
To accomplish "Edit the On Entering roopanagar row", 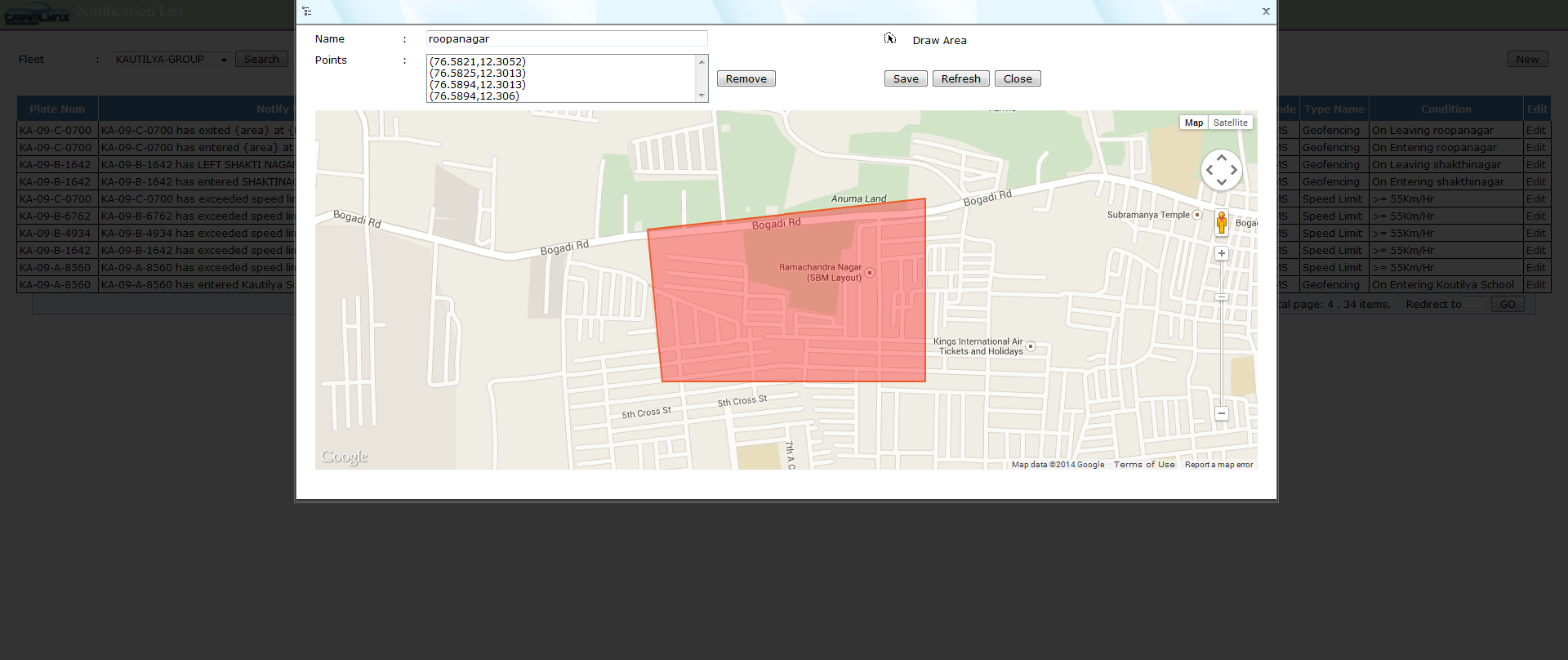I will pyautogui.click(x=1536, y=147).
